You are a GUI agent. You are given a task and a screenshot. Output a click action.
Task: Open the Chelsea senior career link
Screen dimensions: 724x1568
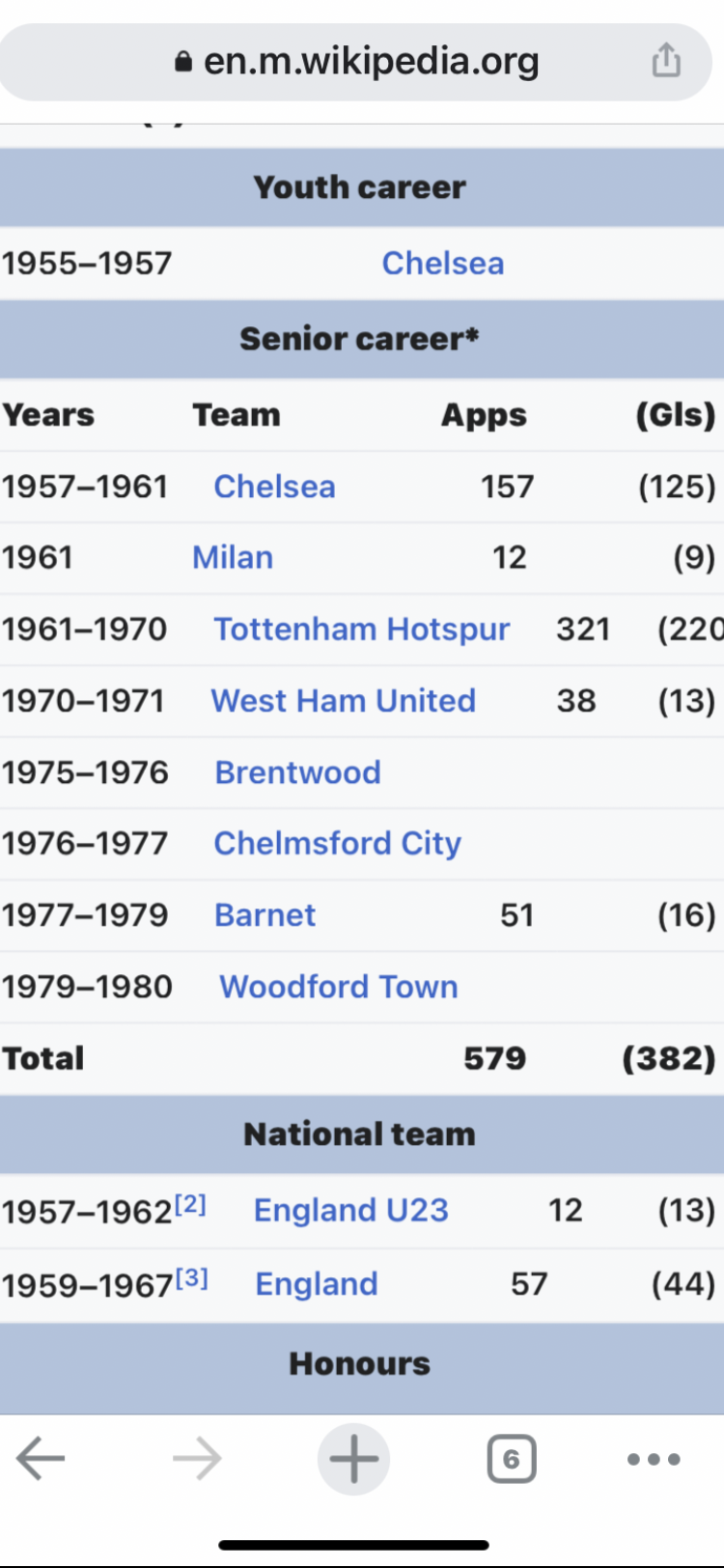(x=274, y=486)
